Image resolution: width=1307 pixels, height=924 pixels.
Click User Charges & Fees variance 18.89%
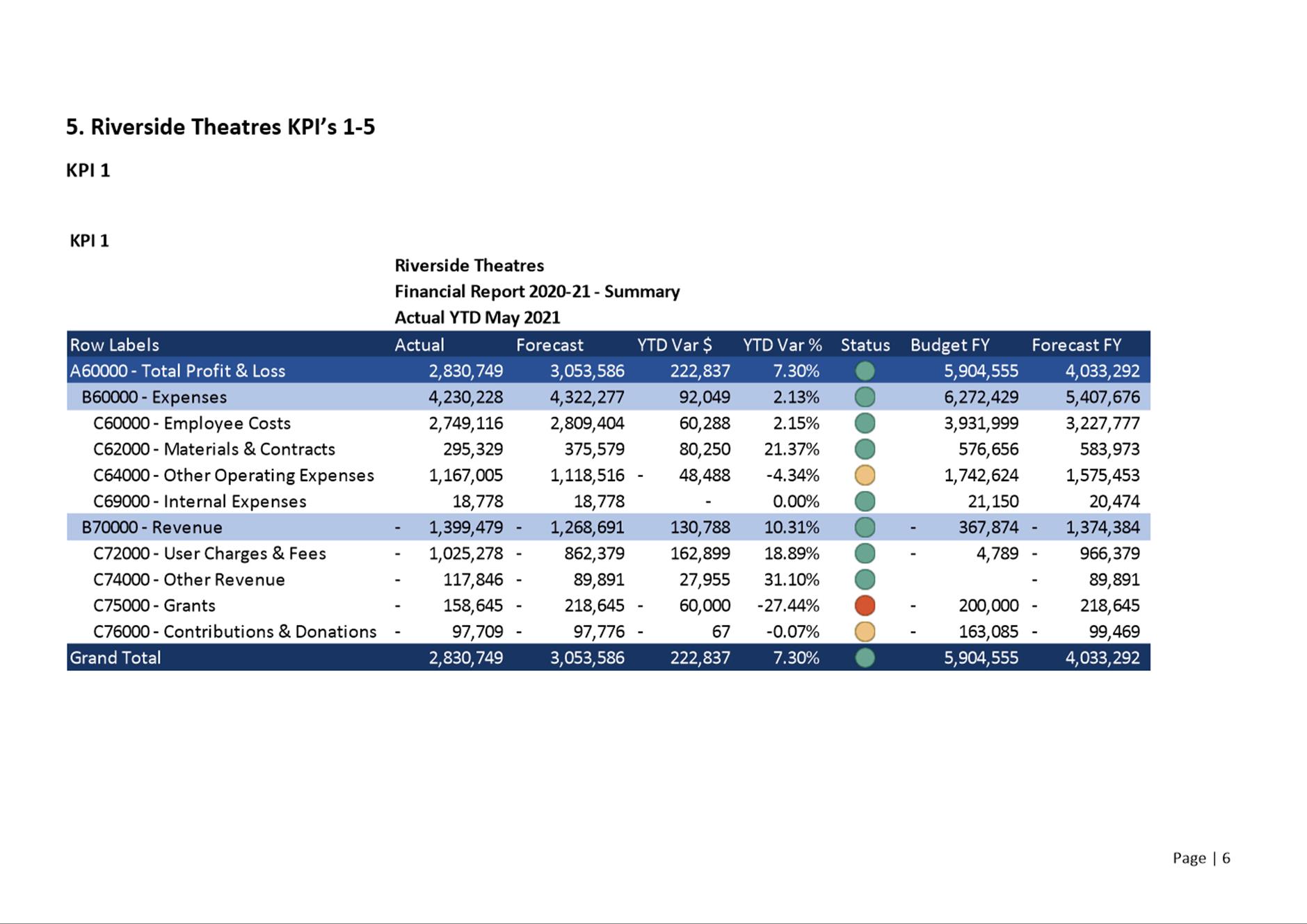click(x=792, y=553)
